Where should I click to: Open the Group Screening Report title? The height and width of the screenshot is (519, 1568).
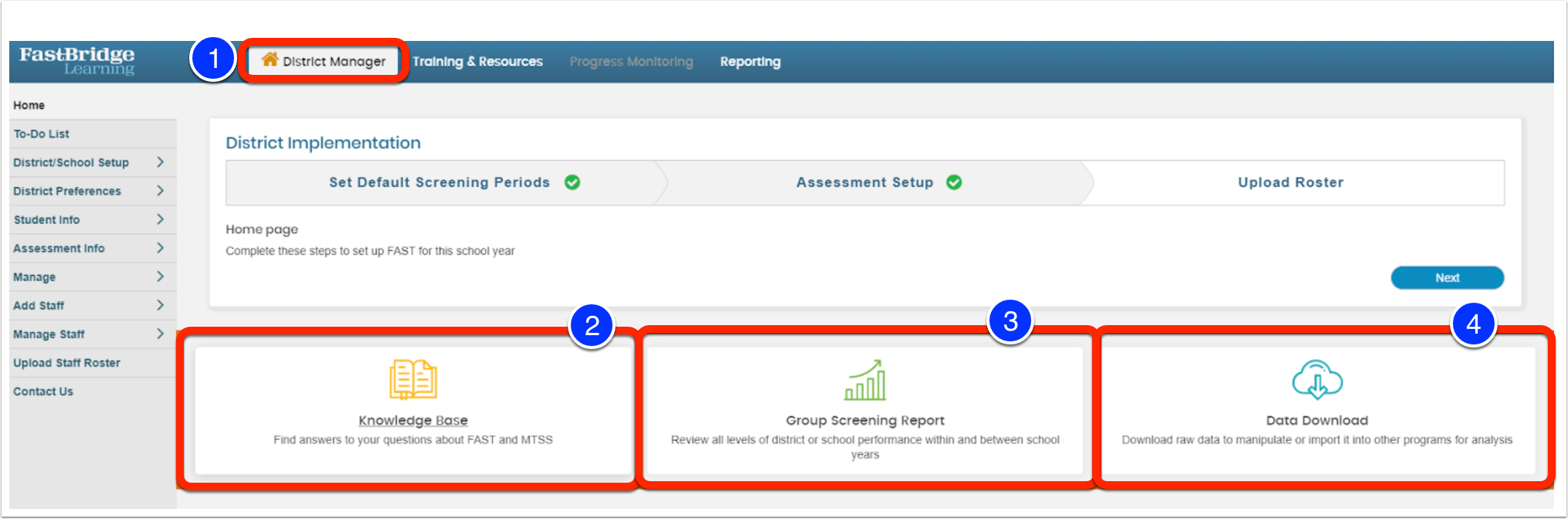click(865, 420)
